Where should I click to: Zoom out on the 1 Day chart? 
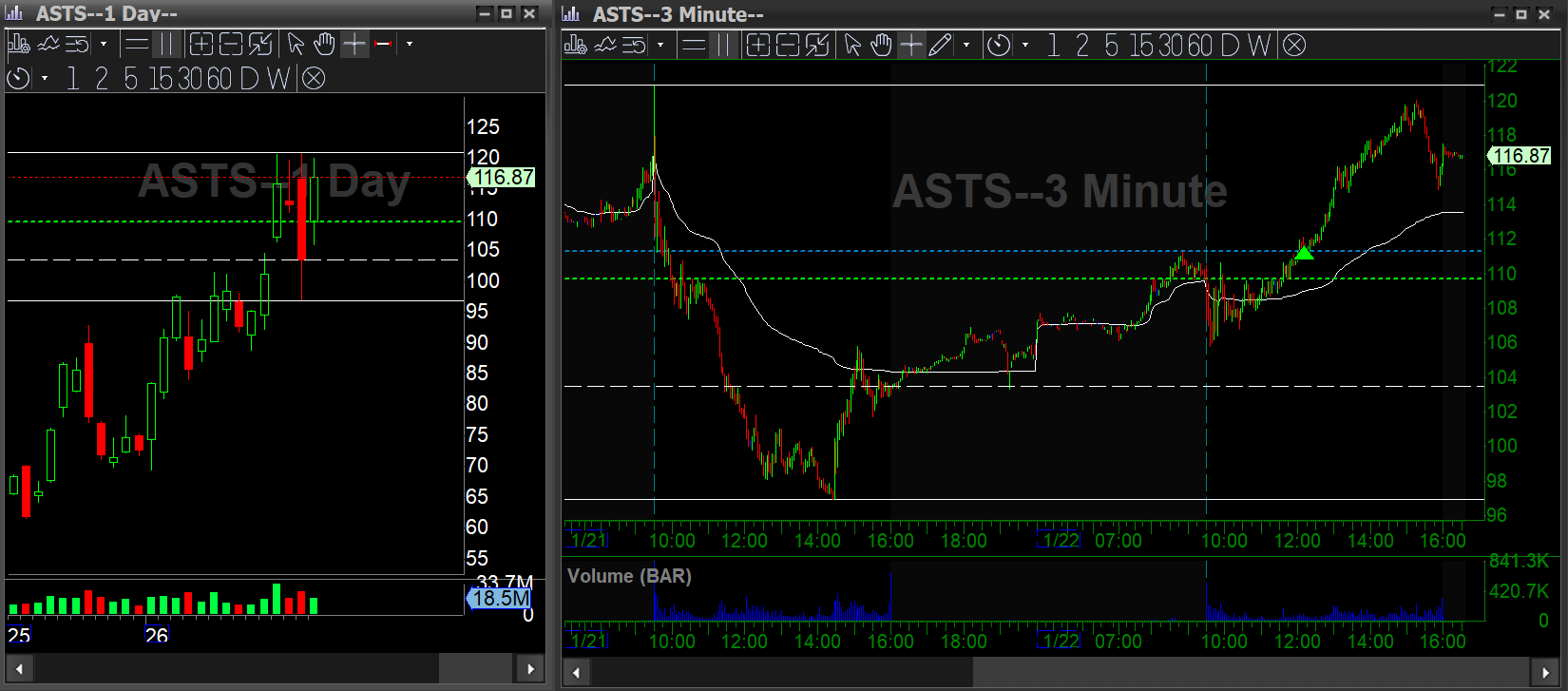pyautogui.click(x=231, y=44)
